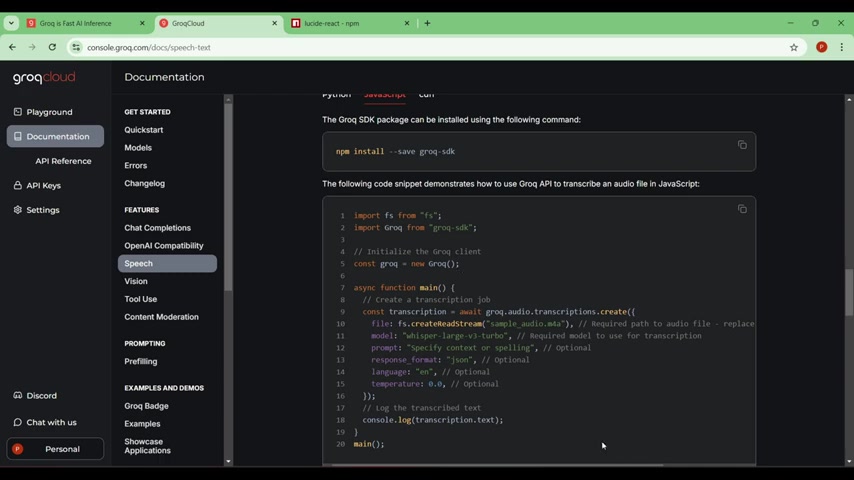Click code line 'console.log(transcription.text);'

click(x=432, y=420)
